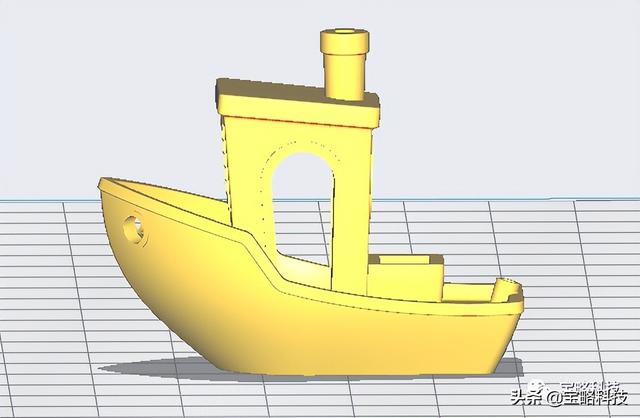Image resolution: width=640 pixels, height=418 pixels.
Task: Click the build plate grid right of boat
Action: (580, 260)
